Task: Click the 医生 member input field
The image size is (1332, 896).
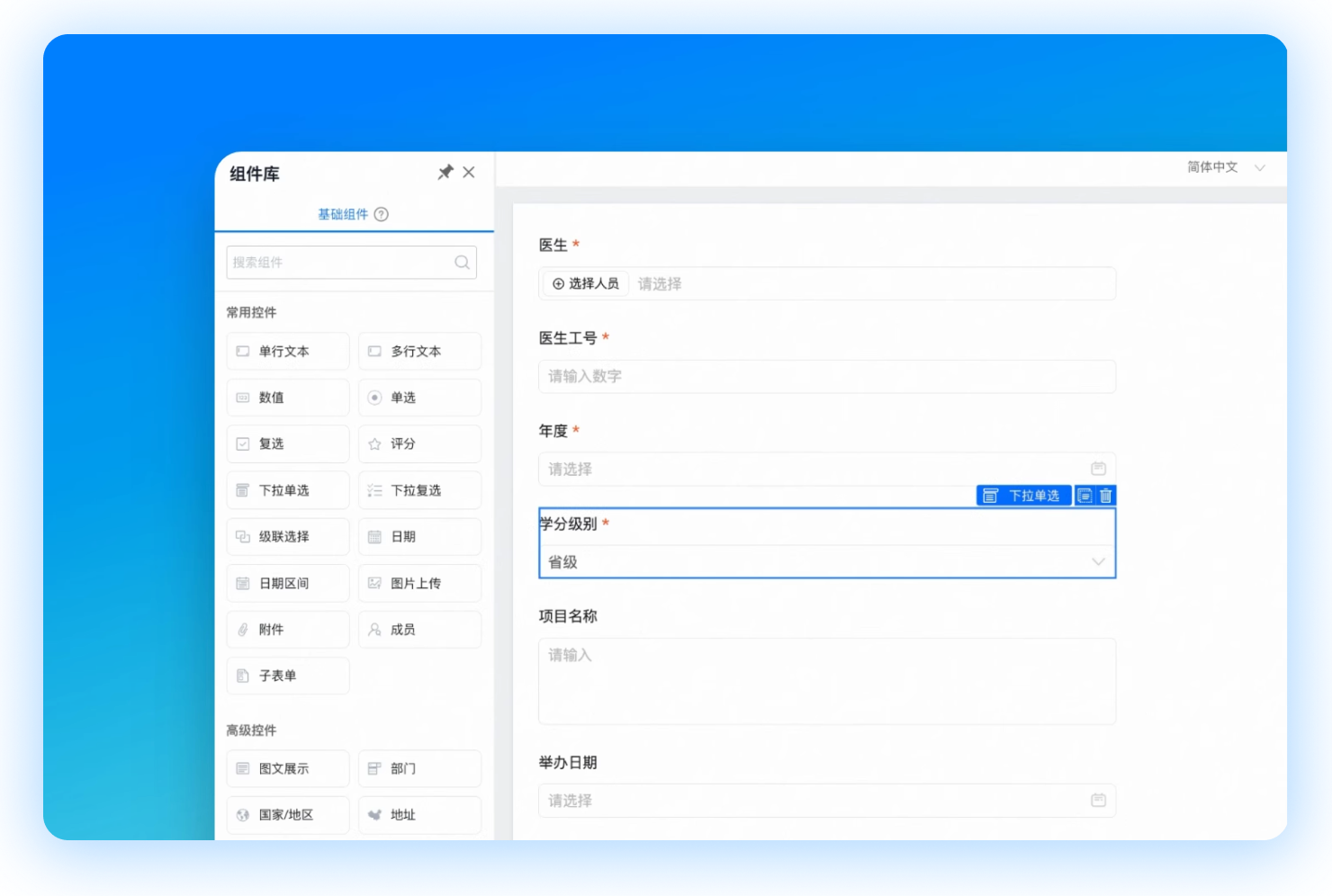Action: tap(827, 283)
